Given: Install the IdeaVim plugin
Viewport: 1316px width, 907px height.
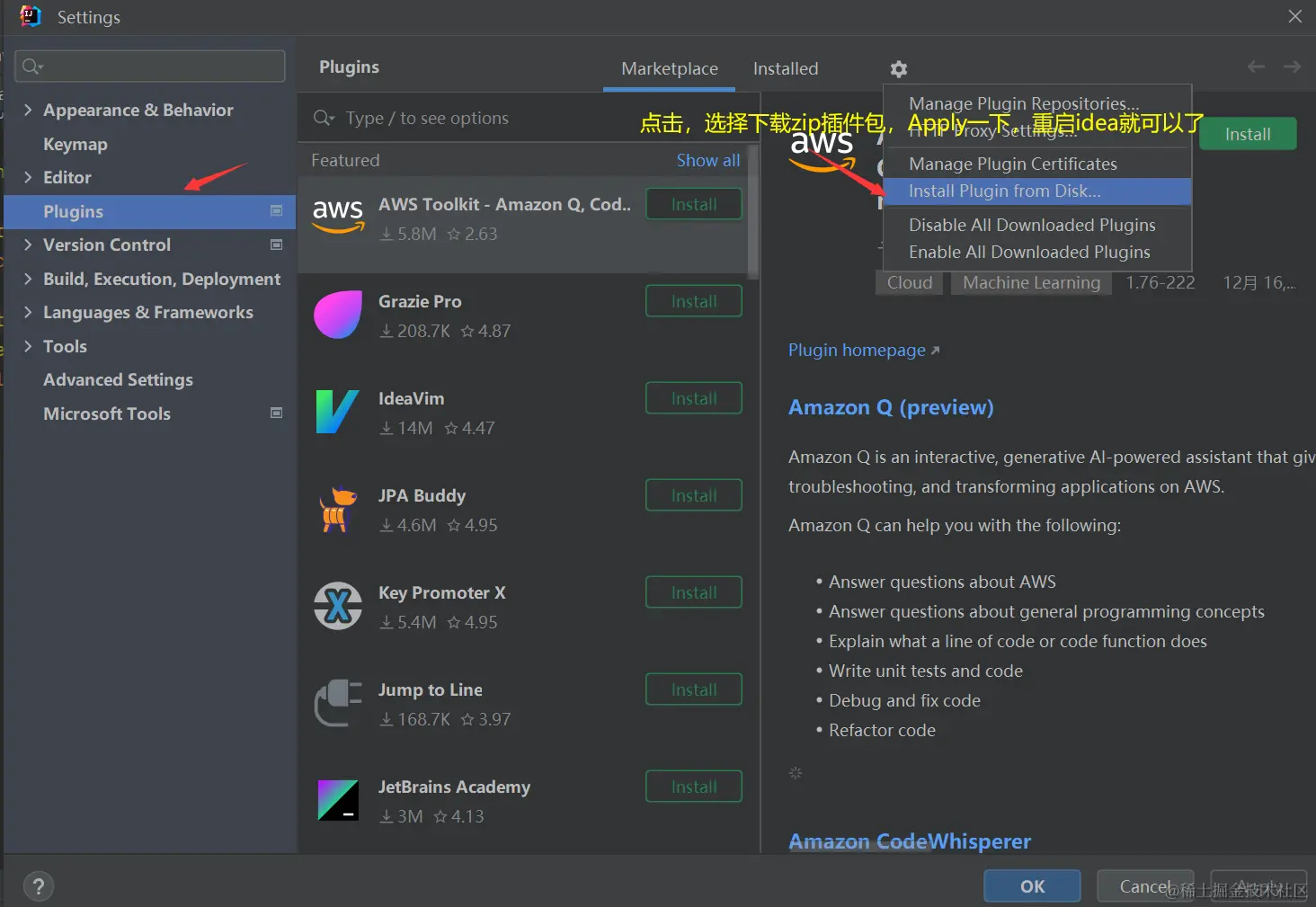Looking at the screenshot, I should (694, 398).
